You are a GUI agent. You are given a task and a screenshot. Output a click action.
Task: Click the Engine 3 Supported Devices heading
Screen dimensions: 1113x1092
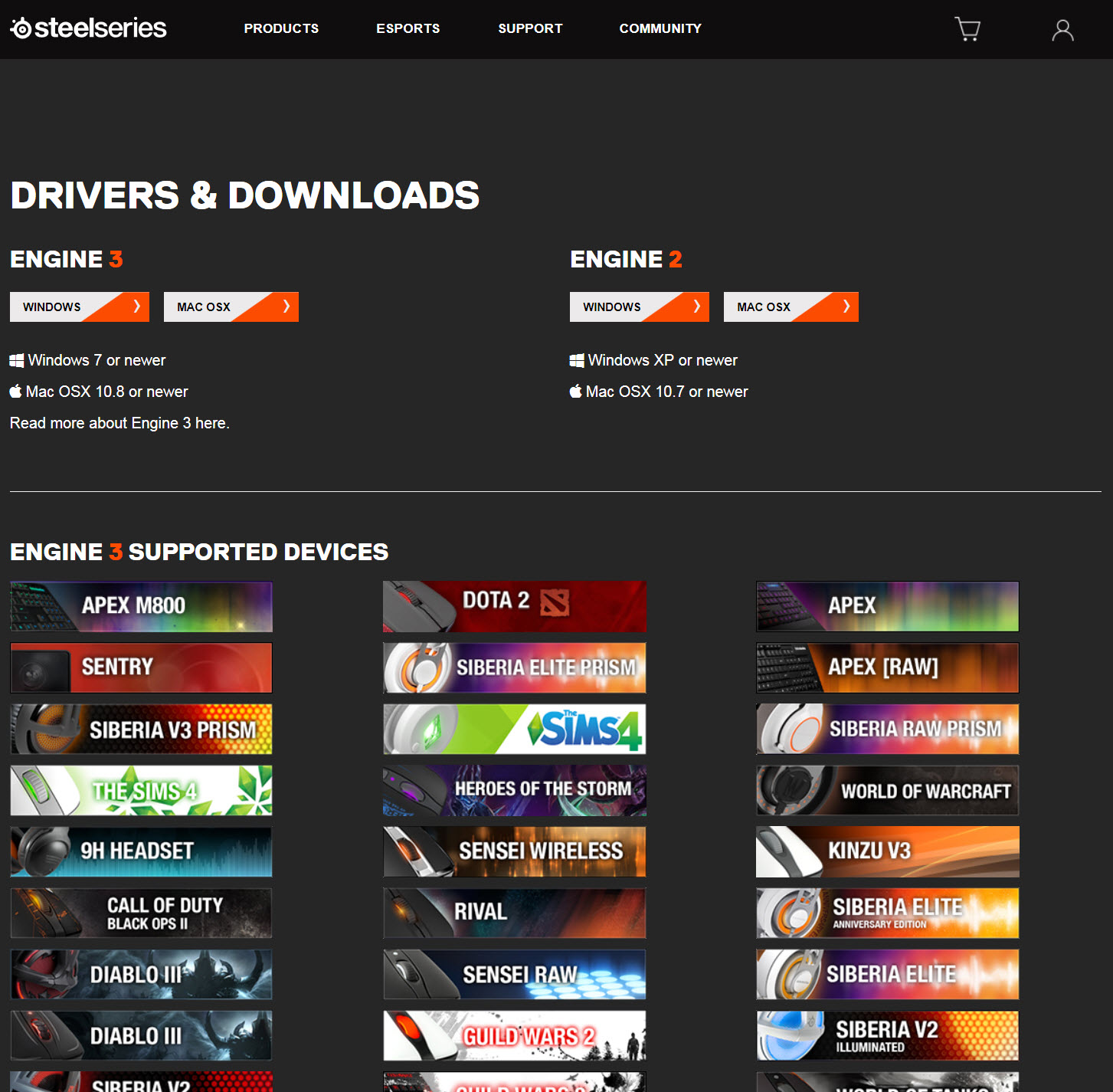(x=199, y=552)
